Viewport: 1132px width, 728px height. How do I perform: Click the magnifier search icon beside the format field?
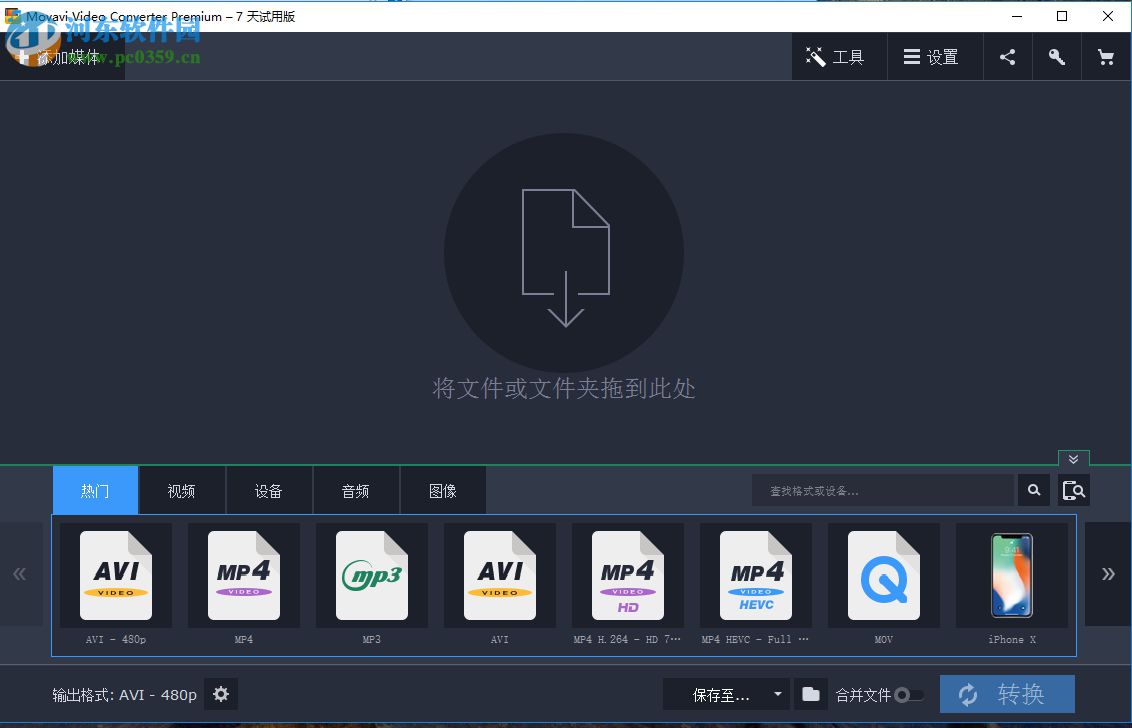tap(1034, 490)
